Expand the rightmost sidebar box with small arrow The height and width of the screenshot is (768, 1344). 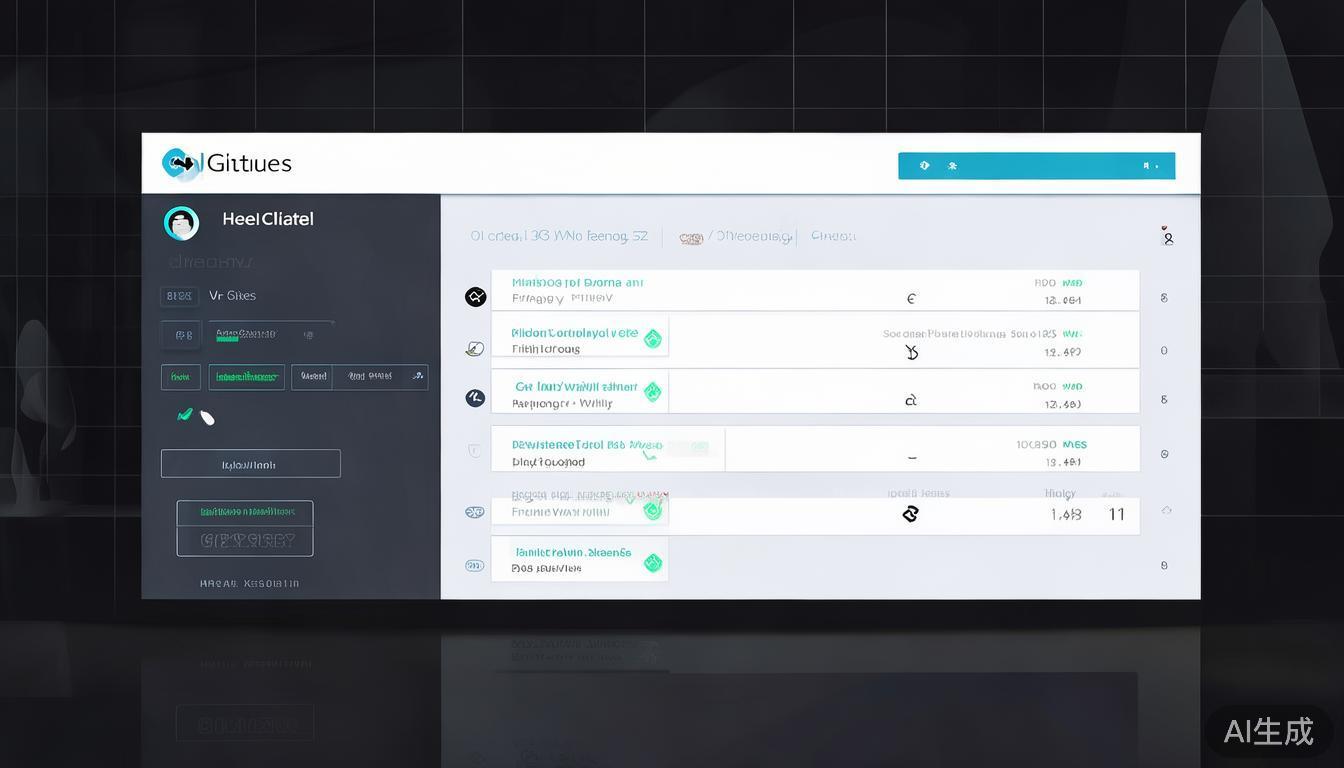tap(360, 377)
